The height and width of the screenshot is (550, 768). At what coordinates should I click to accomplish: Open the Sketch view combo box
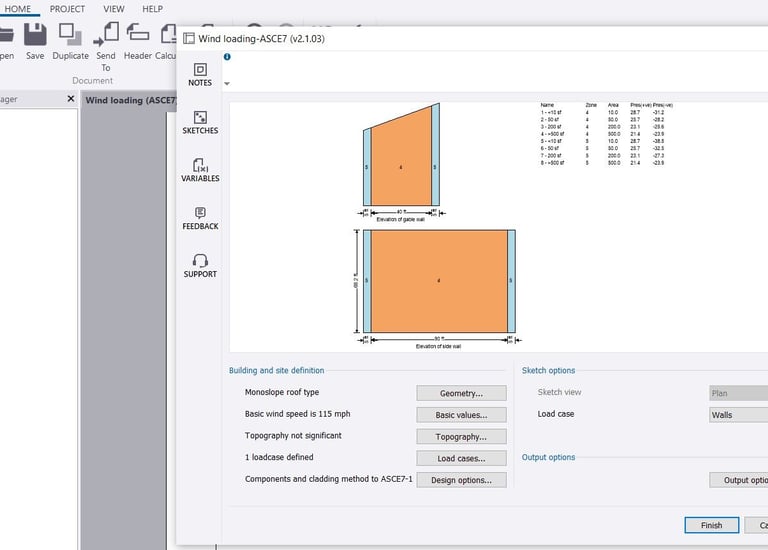point(738,393)
